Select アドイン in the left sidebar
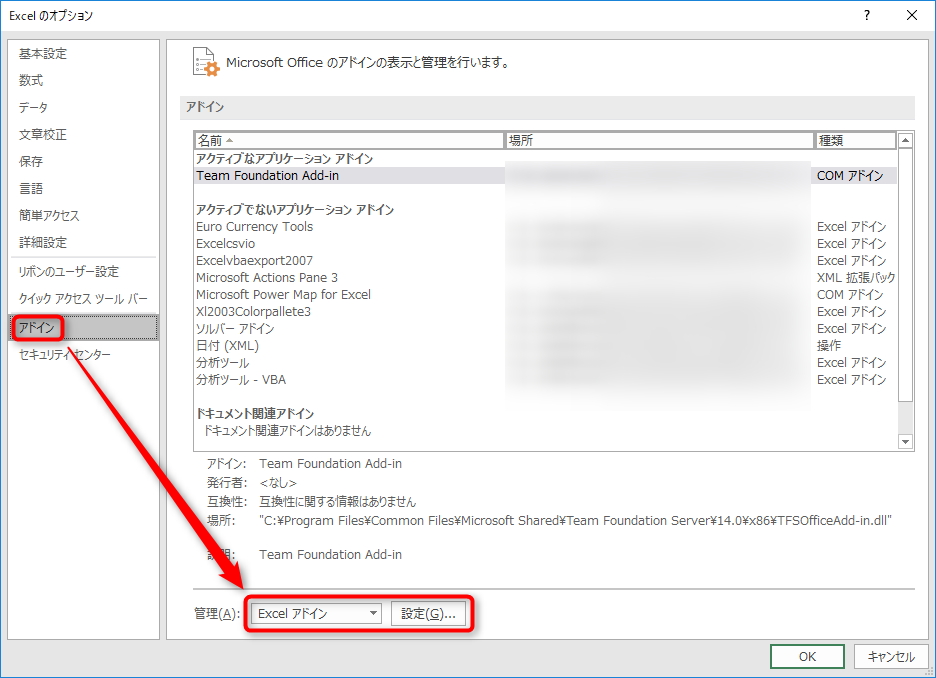This screenshot has height=678, width=936. click(36, 327)
